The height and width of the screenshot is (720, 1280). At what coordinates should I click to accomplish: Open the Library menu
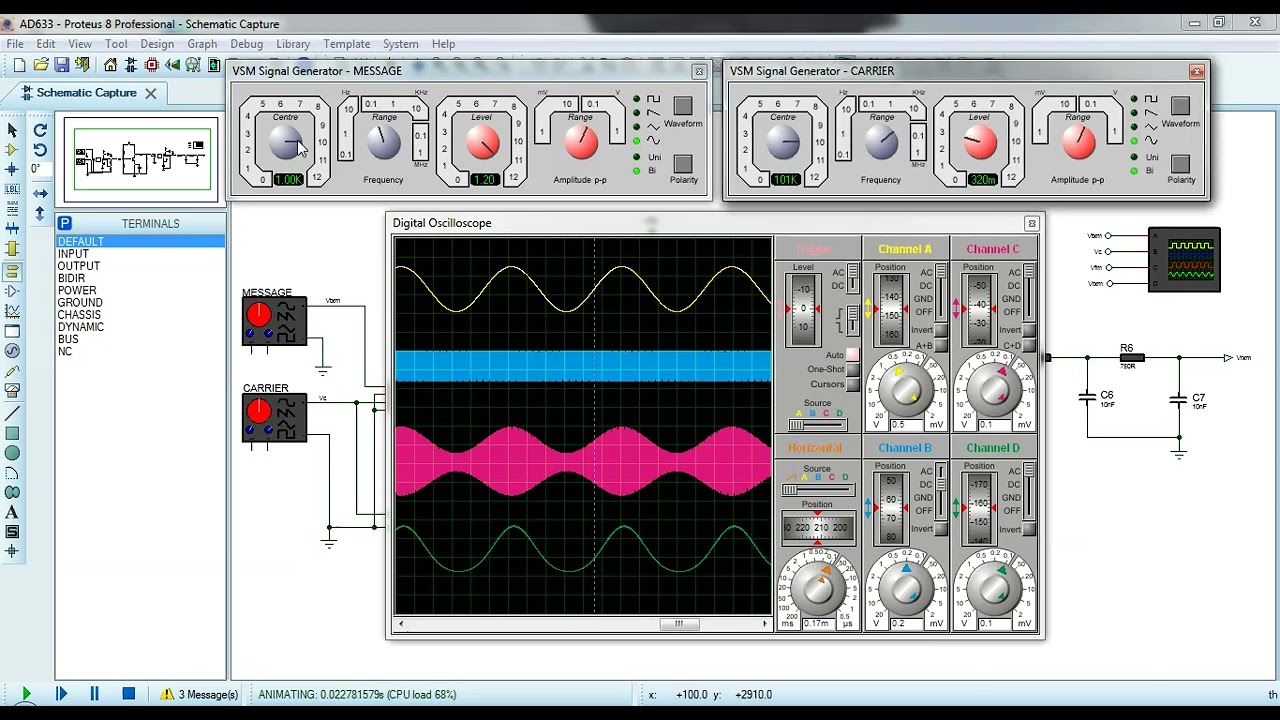point(293,44)
